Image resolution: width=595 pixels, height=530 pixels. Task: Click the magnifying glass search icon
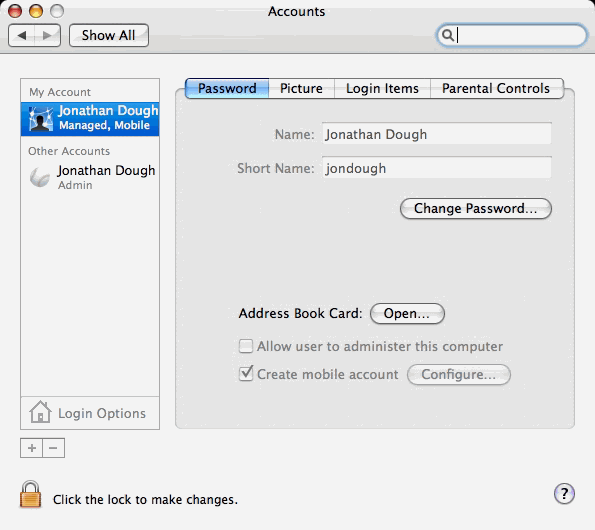pyautogui.click(x=448, y=35)
